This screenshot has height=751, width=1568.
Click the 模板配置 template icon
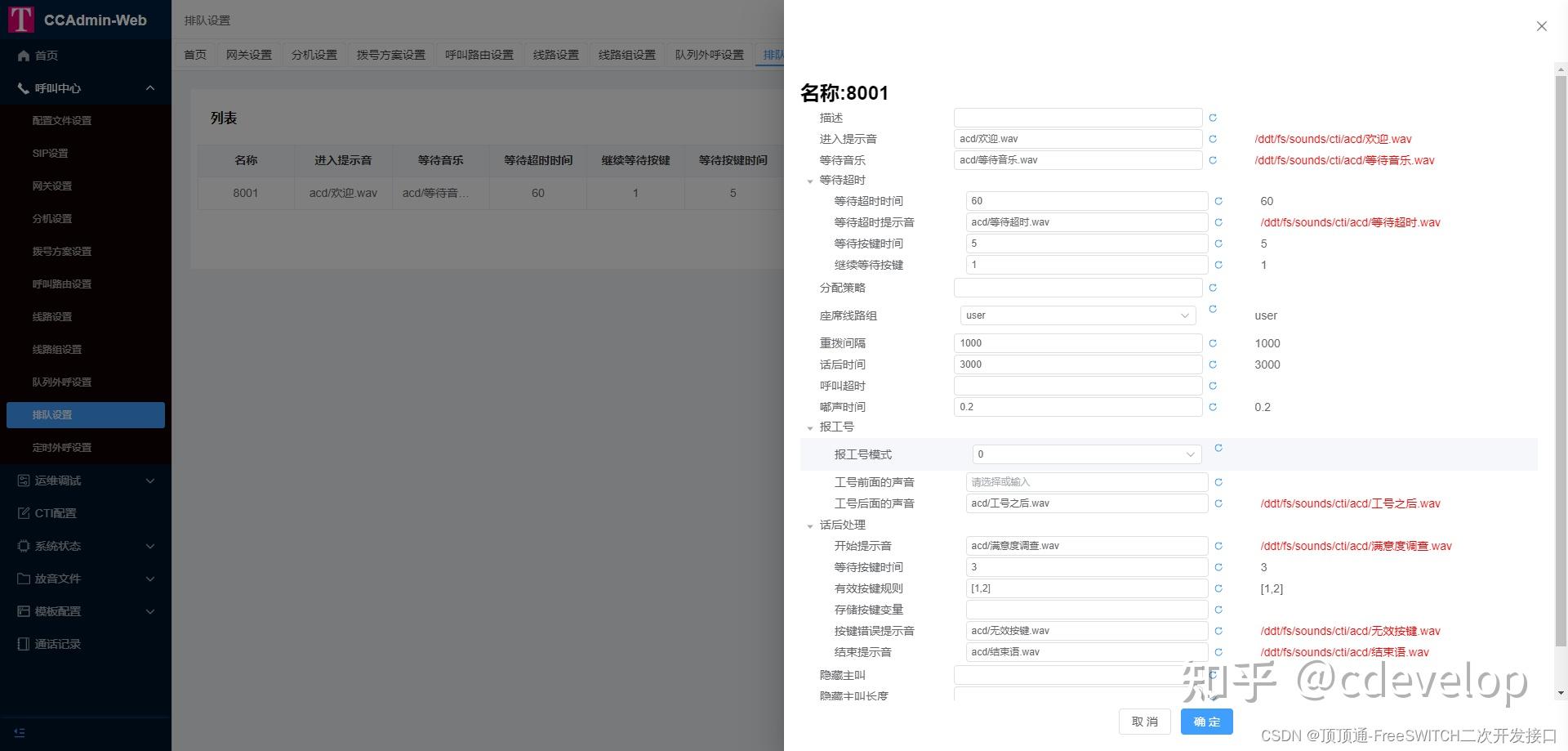pyautogui.click(x=23, y=611)
